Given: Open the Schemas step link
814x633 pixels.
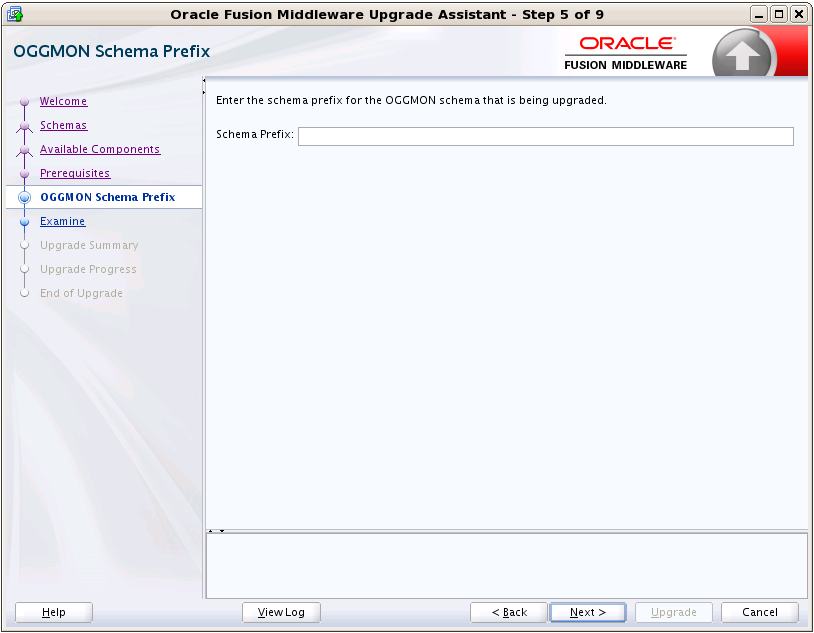Looking at the screenshot, I should coord(63,125).
